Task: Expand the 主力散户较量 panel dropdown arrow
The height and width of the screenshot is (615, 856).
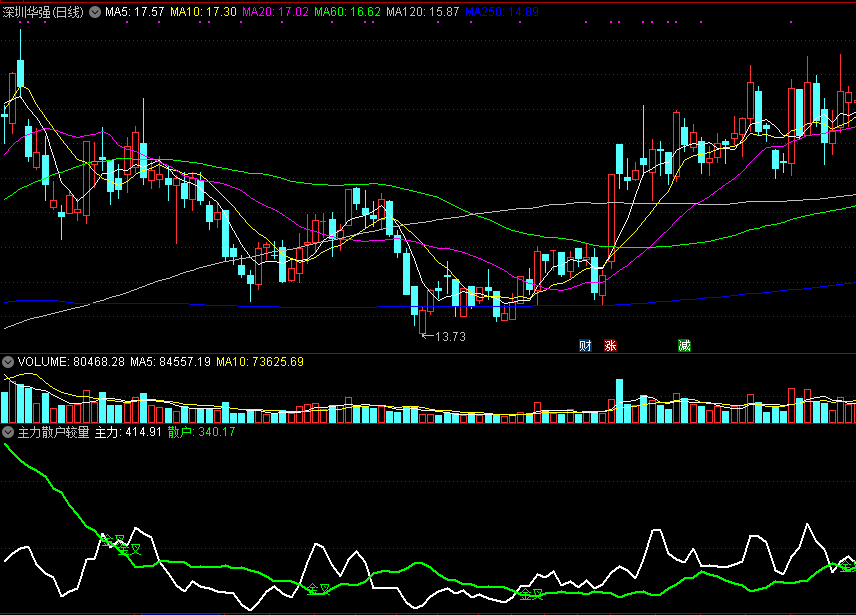Action: [8, 432]
